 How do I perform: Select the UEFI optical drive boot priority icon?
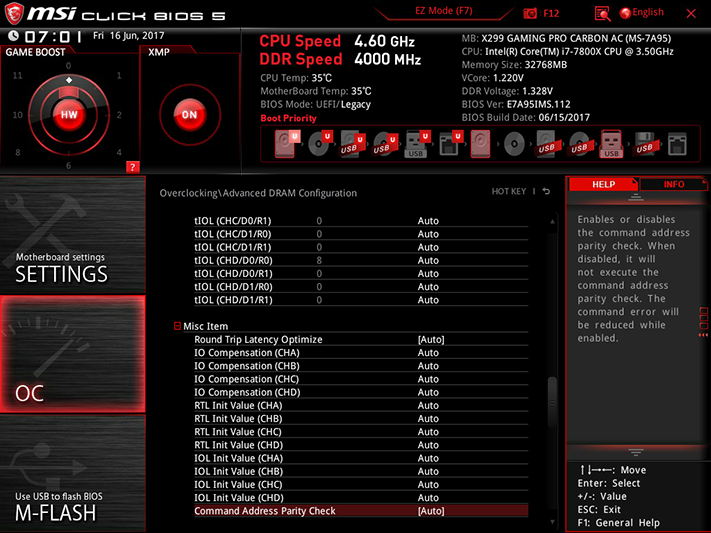(x=320, y=144)
